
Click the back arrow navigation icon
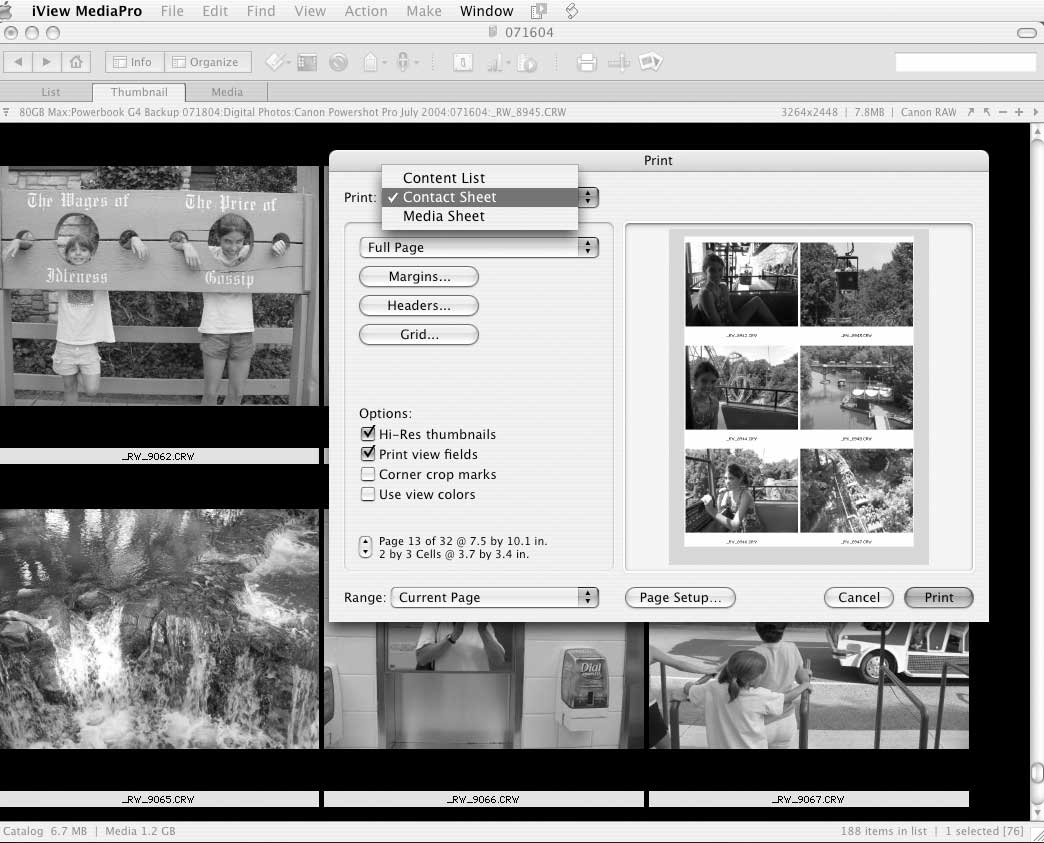(x=18, y=62)
